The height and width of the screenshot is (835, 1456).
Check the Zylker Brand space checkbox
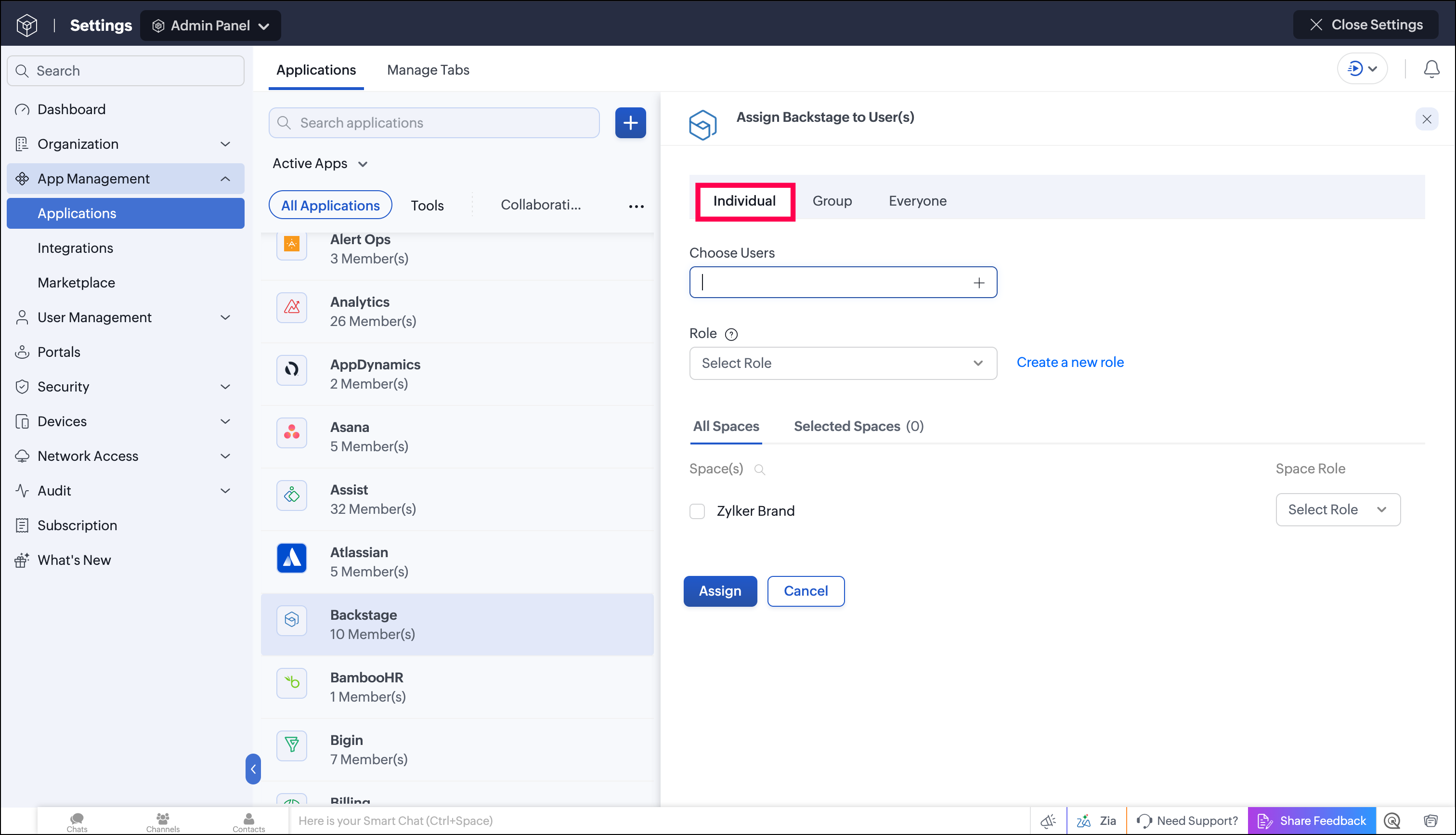click(697, 511)
